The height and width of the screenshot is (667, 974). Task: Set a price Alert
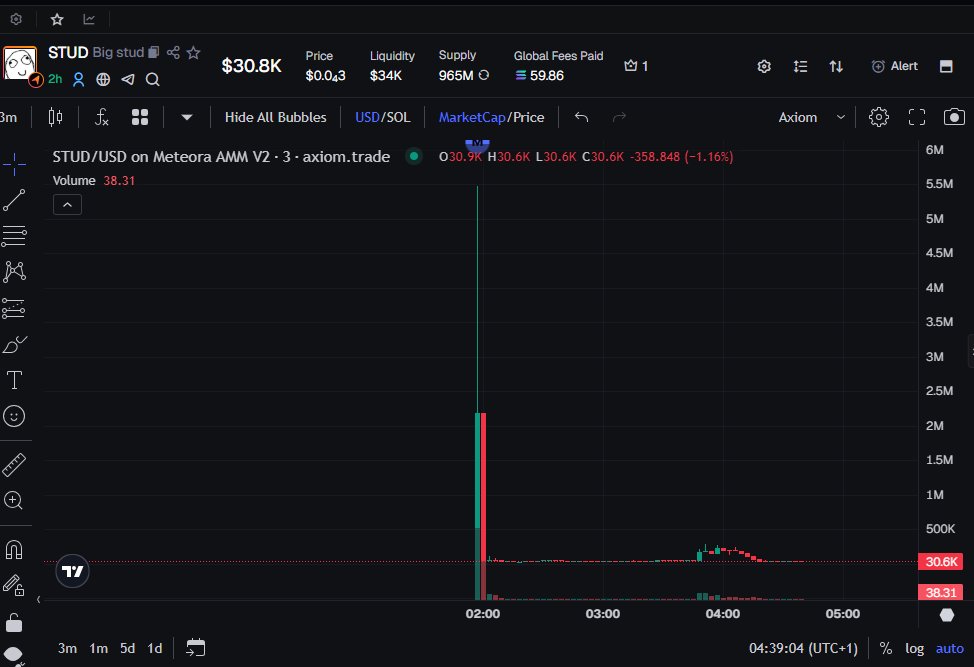tap(894, 66)
